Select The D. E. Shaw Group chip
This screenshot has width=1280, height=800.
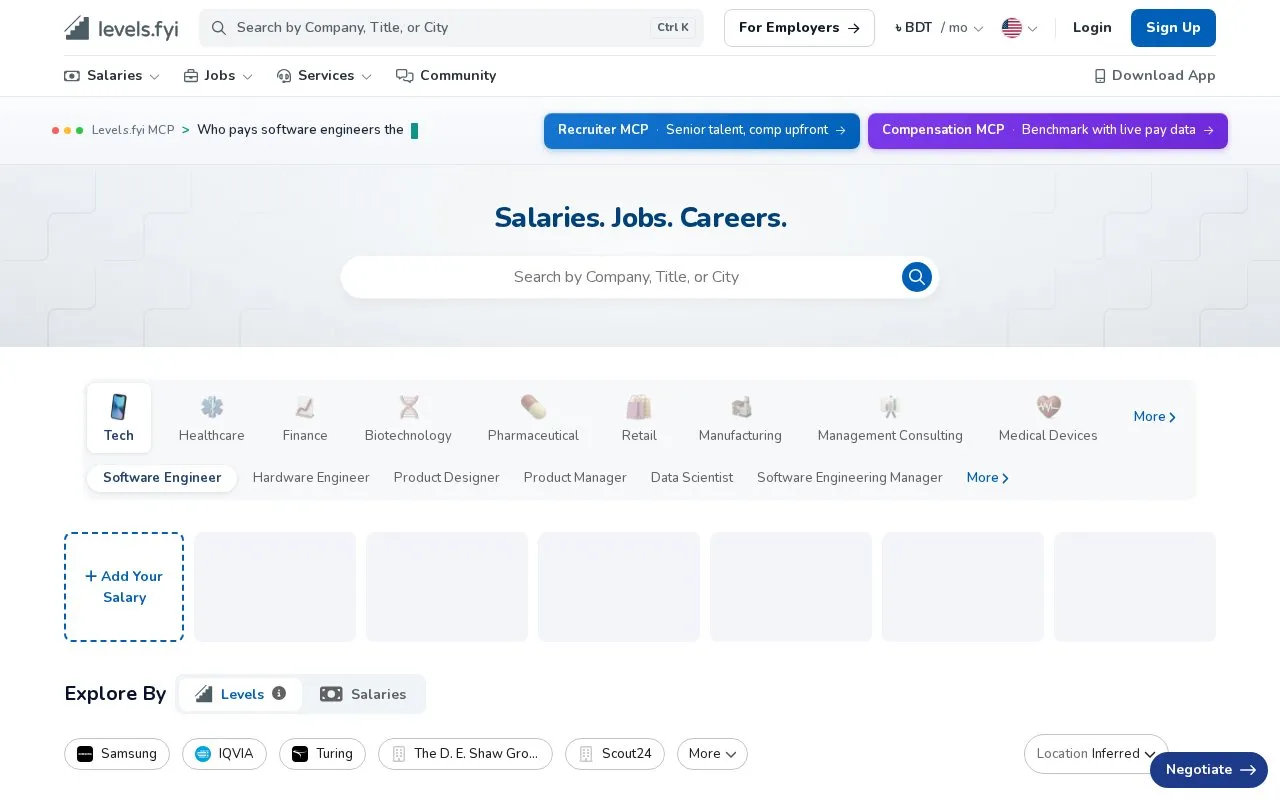[x=465, y=754]
